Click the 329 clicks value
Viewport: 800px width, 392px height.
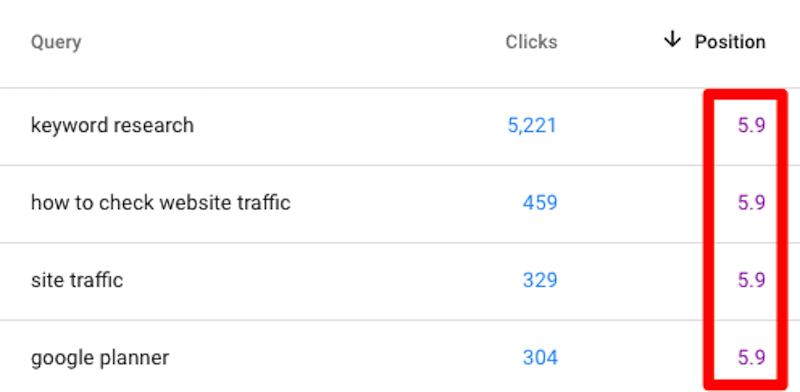pyautogui.click(x=540, y=280)
